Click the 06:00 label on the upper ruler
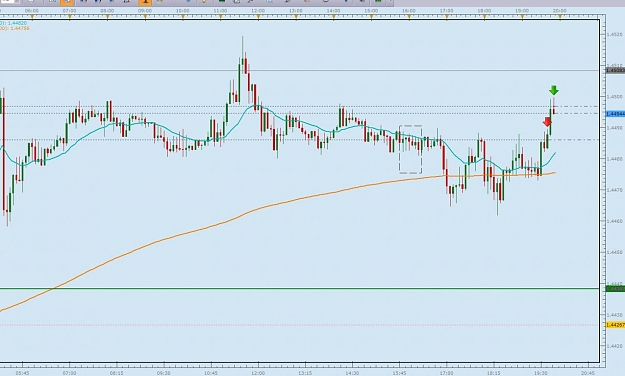Viewport: 625px width, 376px height. (x=32, y=11)
